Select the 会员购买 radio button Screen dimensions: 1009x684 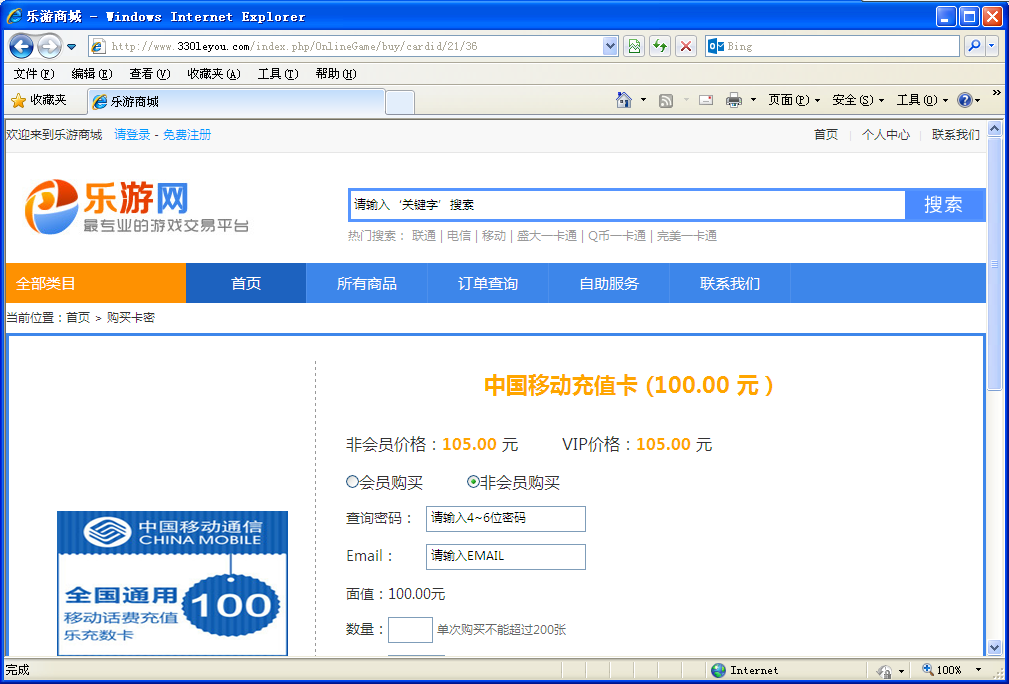click(x=352, y=481)
